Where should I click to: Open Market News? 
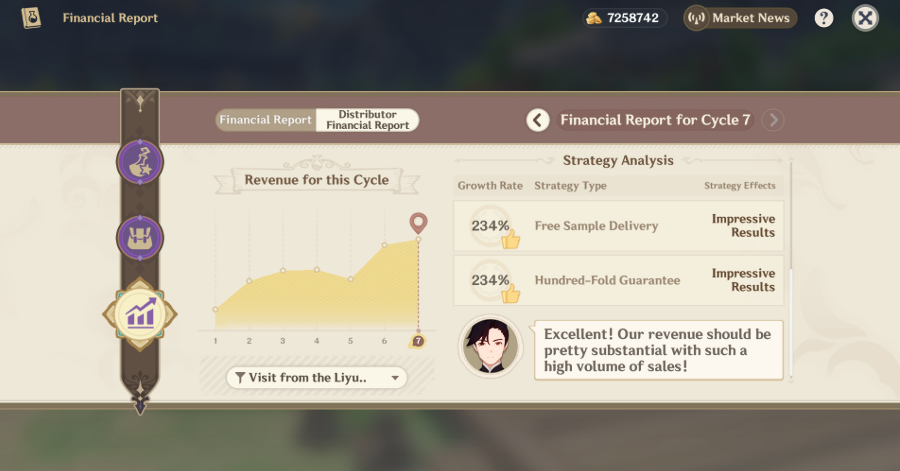(x=740, y=18)
